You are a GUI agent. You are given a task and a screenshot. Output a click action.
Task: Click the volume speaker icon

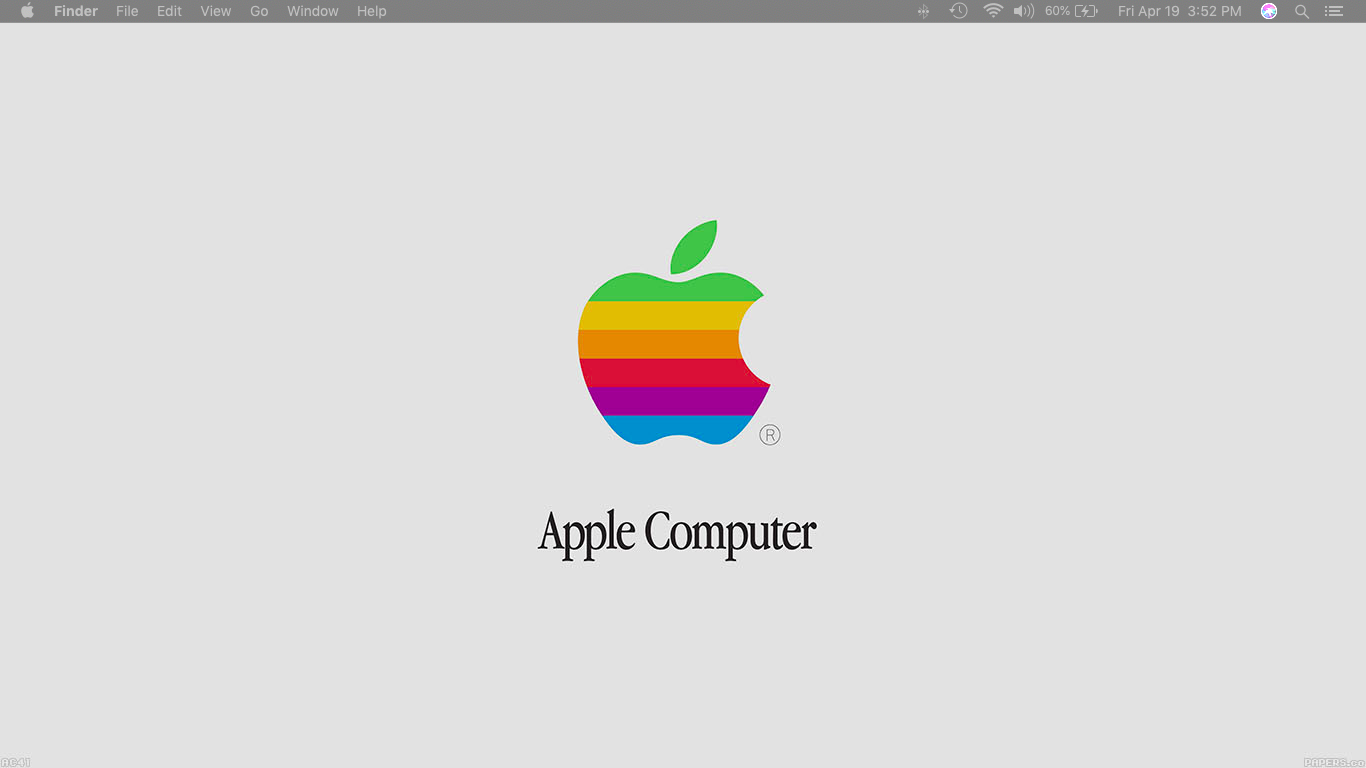(x=1023, y=11)
